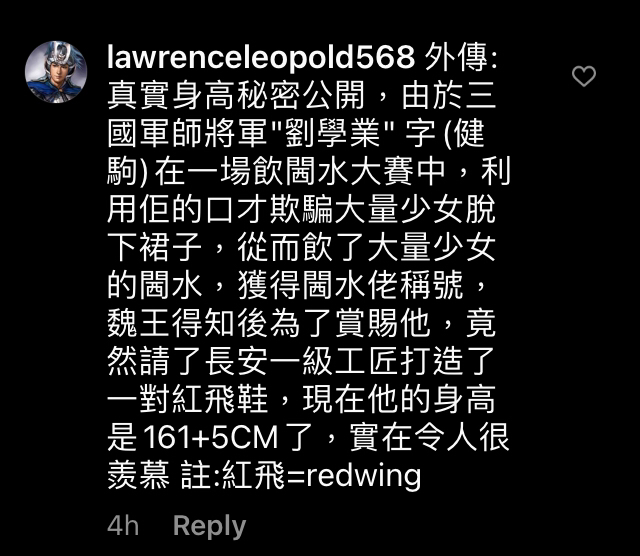
Task: Click the first comment line 真實身高秘密公開
Action: click(x=236, y=96)
